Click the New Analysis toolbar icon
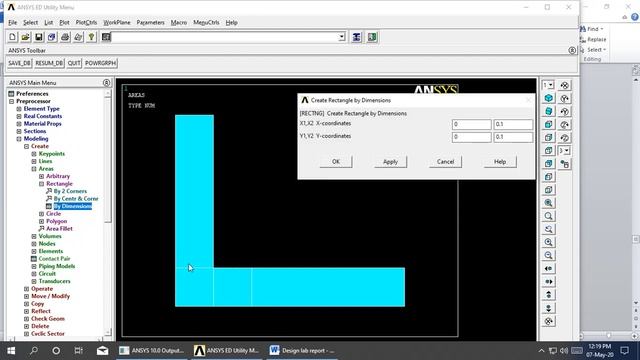The width and height of the screenshot is (640, 360). click(x=12, y=37)
